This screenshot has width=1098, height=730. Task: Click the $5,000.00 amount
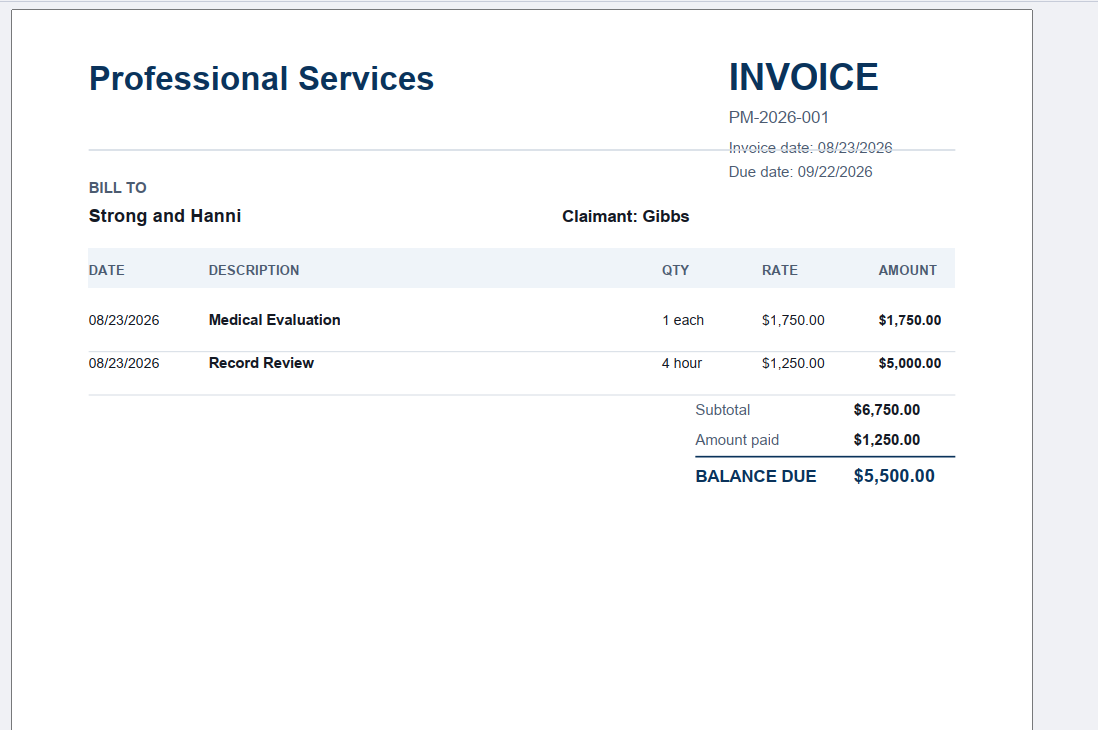pos(910,364)
